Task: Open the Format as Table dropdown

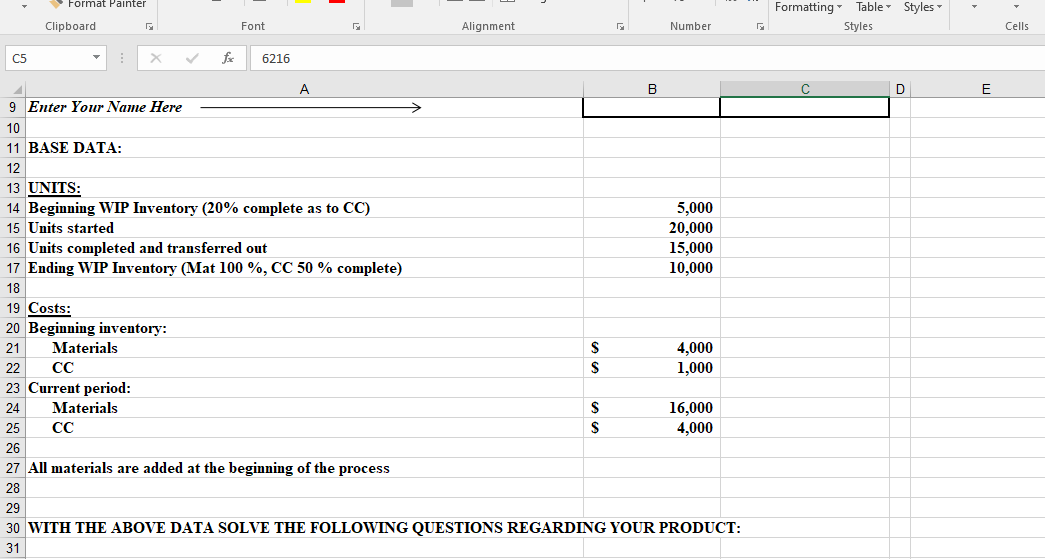Action: click(x=873, y=7)
